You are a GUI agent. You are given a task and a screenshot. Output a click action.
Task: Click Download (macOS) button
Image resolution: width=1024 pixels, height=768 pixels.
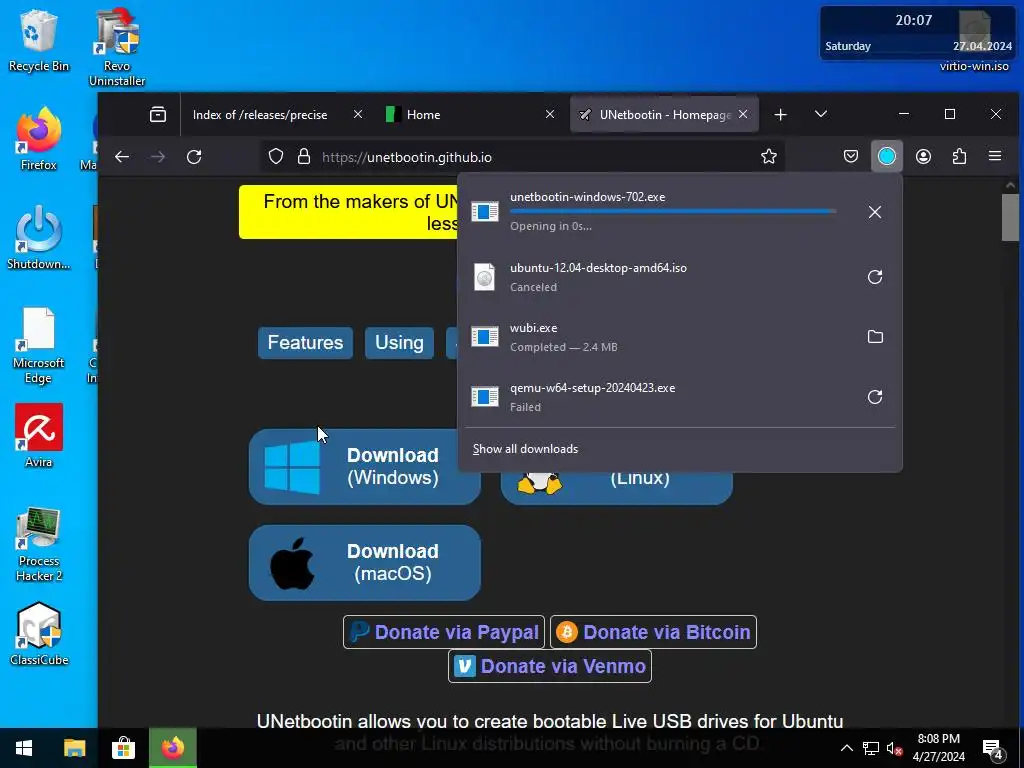(364, 562)
